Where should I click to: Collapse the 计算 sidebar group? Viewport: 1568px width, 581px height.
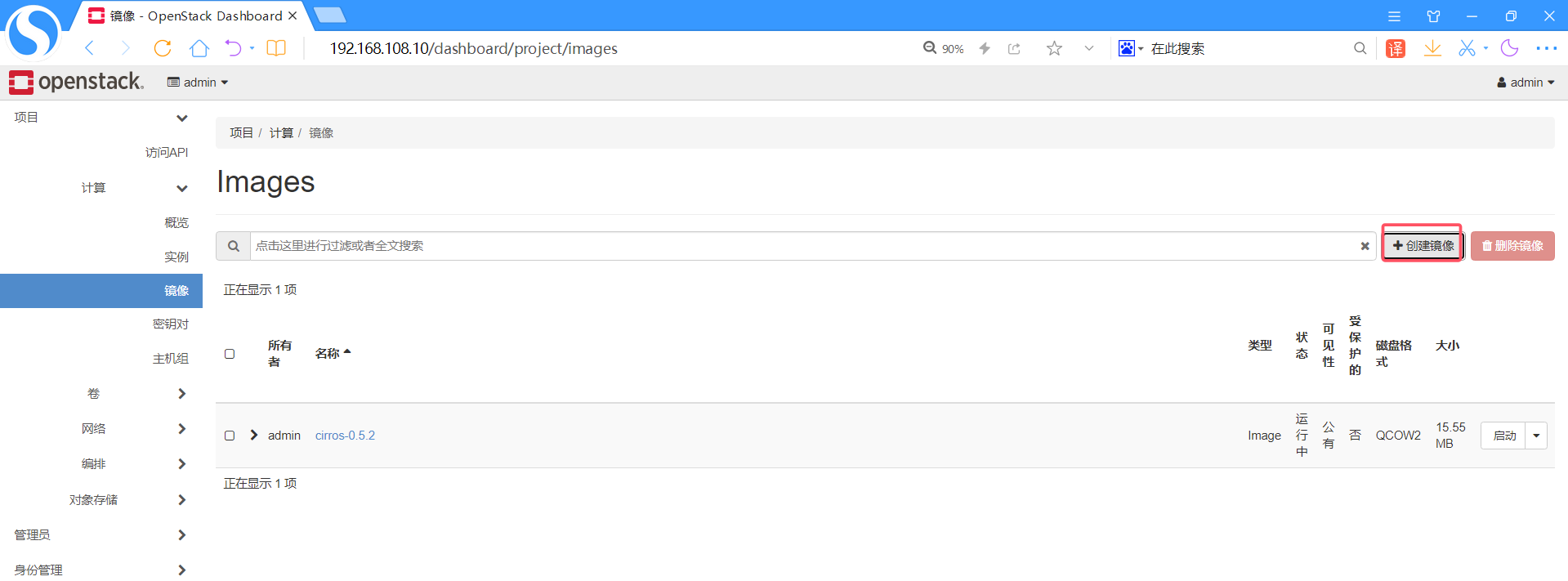pyautogui.click(x=135, y=188)
